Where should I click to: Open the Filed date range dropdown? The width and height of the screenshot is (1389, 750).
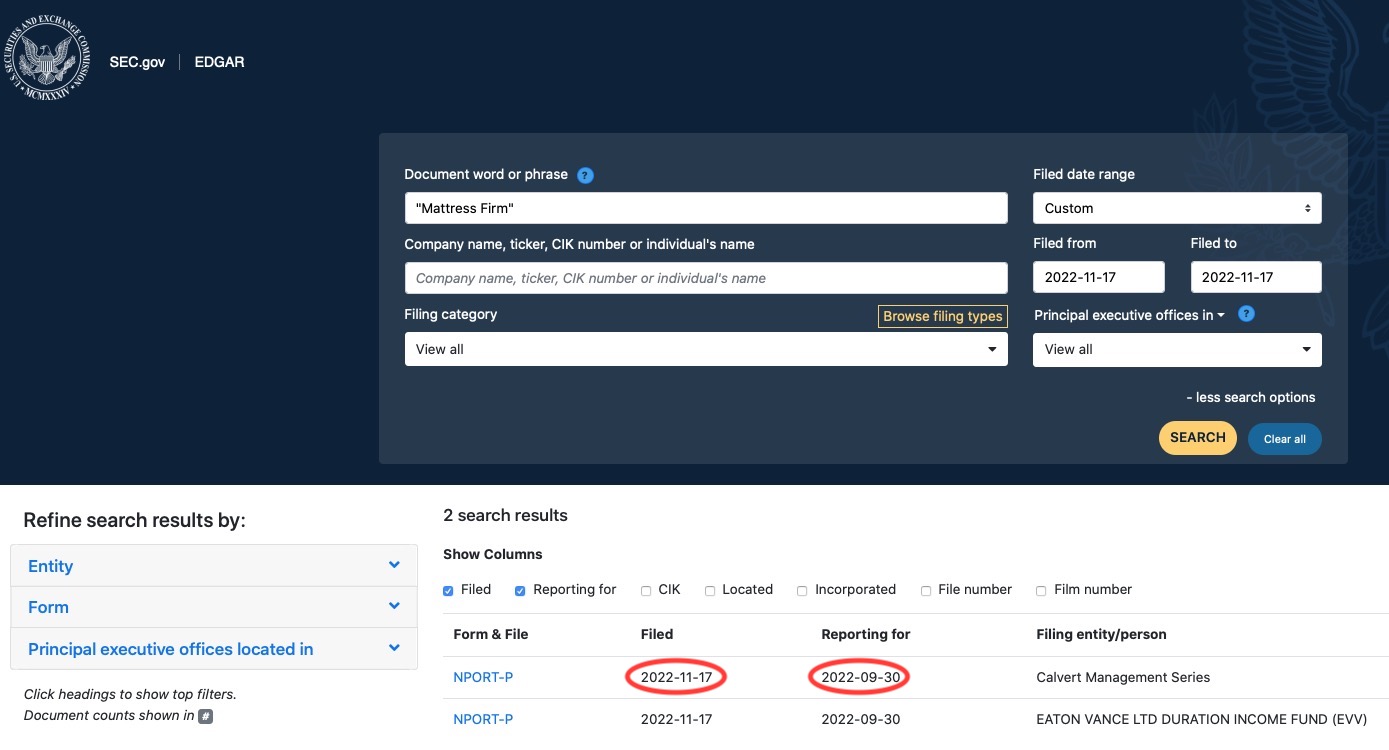pyautogui.click(x=1177, y=208)
